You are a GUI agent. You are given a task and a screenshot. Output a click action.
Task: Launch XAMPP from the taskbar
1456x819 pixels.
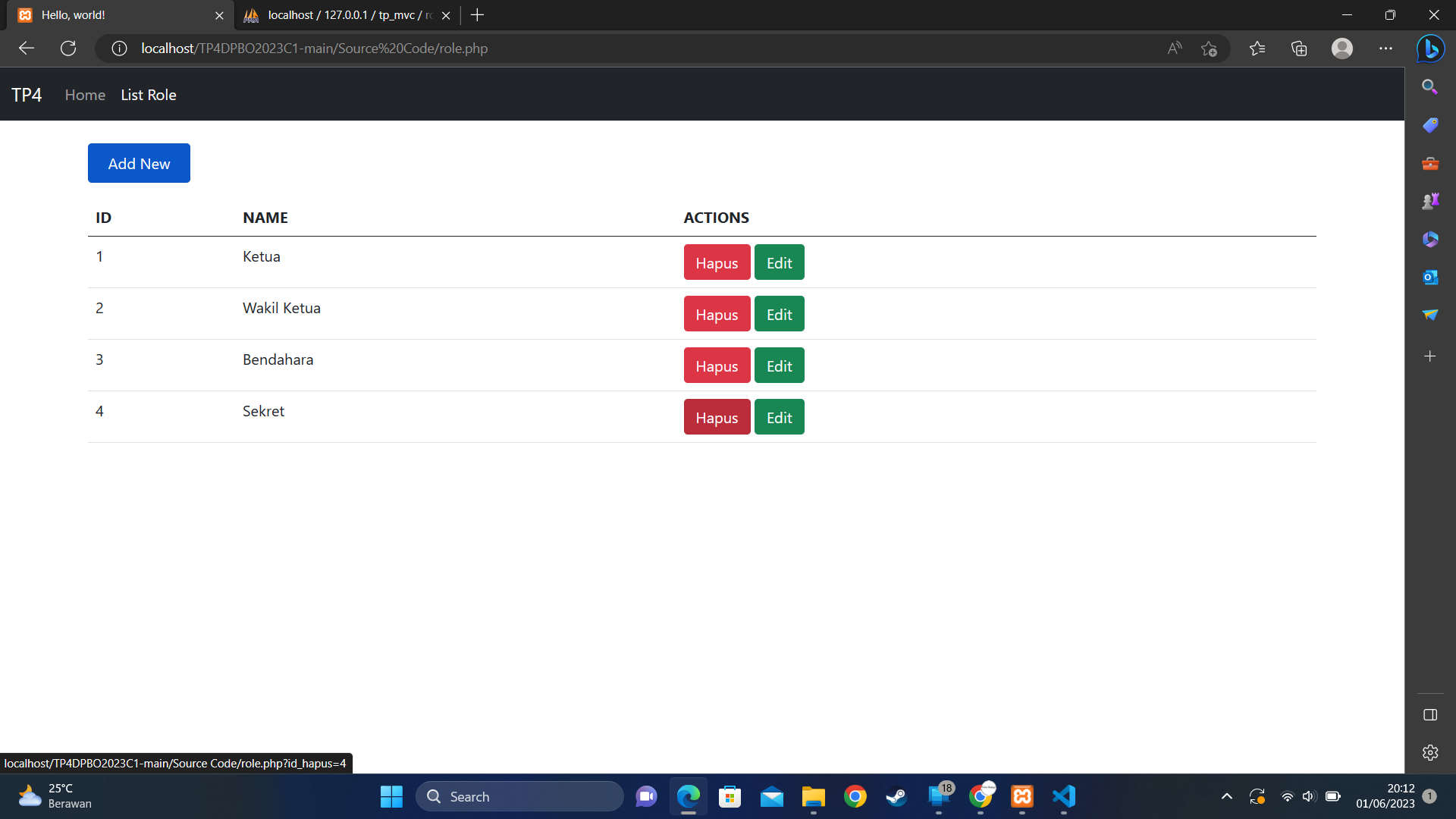(1021, 797)
